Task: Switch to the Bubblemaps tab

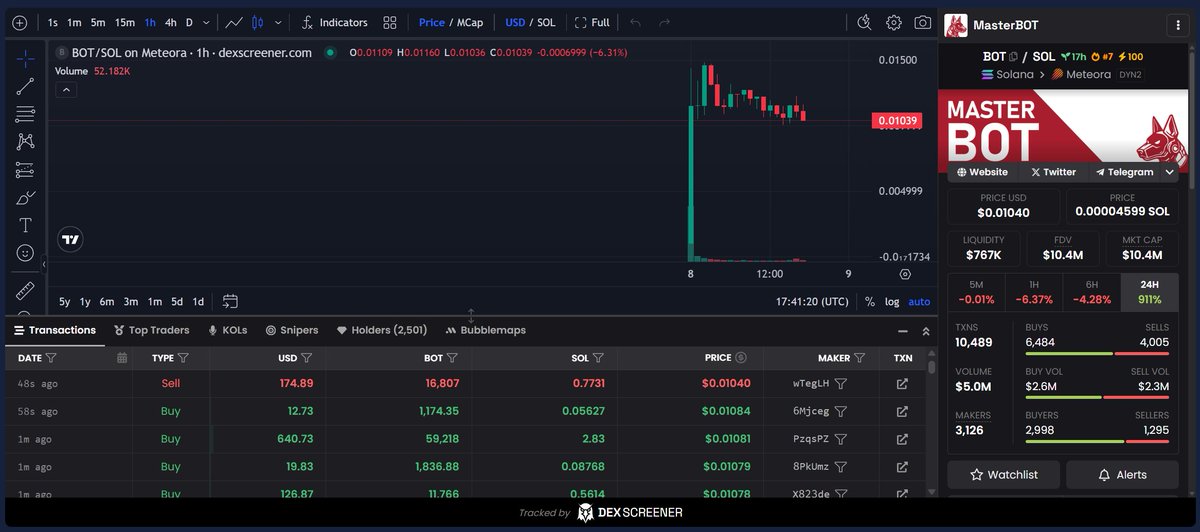Action: pos(485,330)
